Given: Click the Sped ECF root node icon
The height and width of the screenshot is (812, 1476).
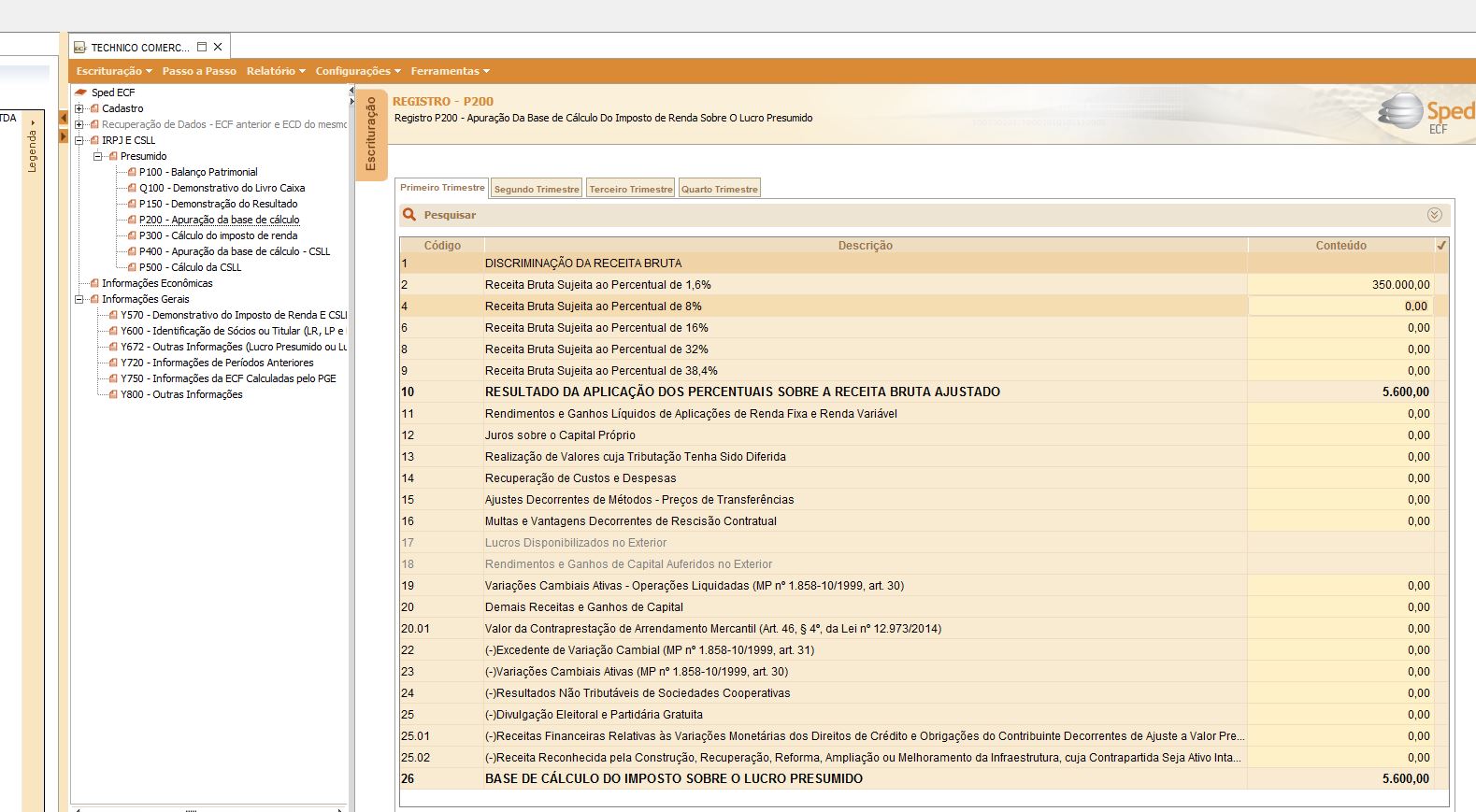Looking at the screenshot, I should (x=81, y=93).
